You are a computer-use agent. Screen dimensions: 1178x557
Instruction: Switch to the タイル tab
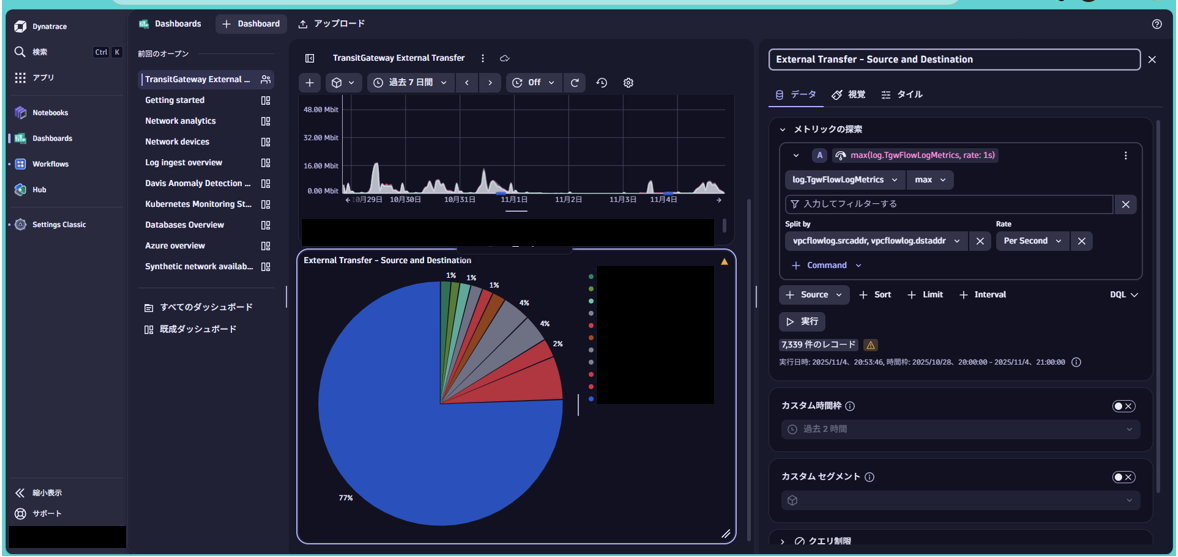tap(902, 95)
